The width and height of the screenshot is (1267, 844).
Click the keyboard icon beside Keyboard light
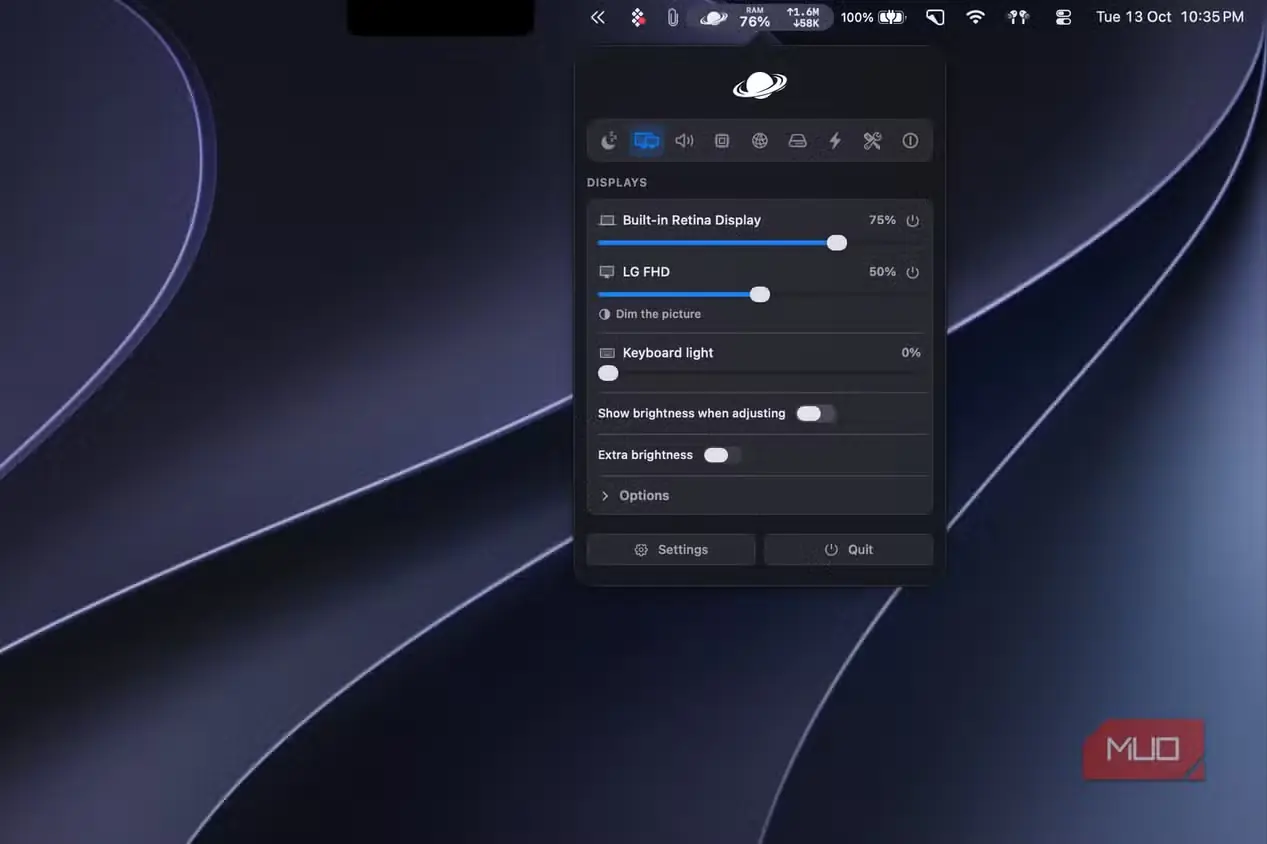coord(607,353)
